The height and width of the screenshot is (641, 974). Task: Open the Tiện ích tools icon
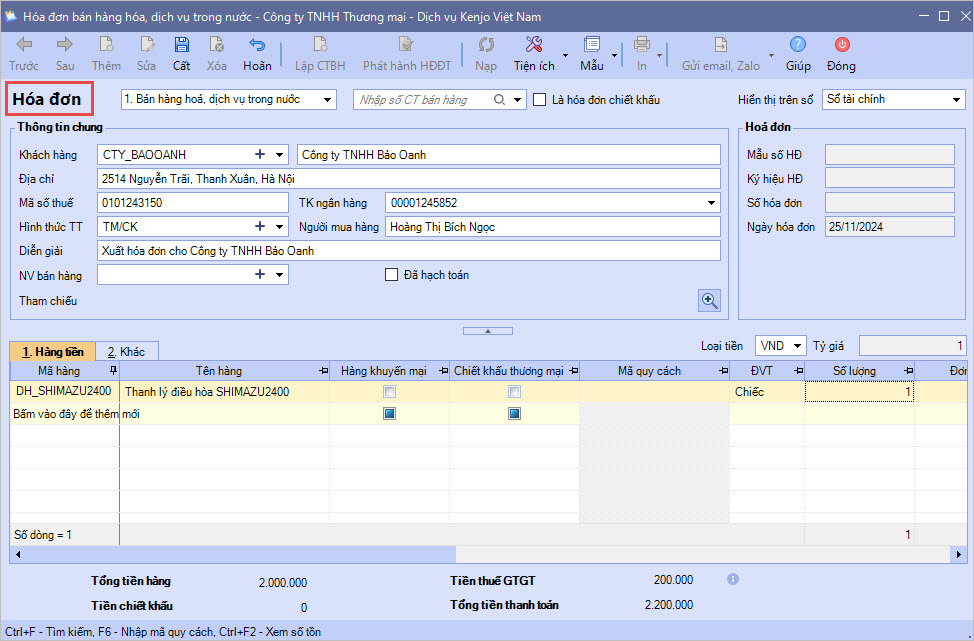pyautogui.click(x=534, y=45)
